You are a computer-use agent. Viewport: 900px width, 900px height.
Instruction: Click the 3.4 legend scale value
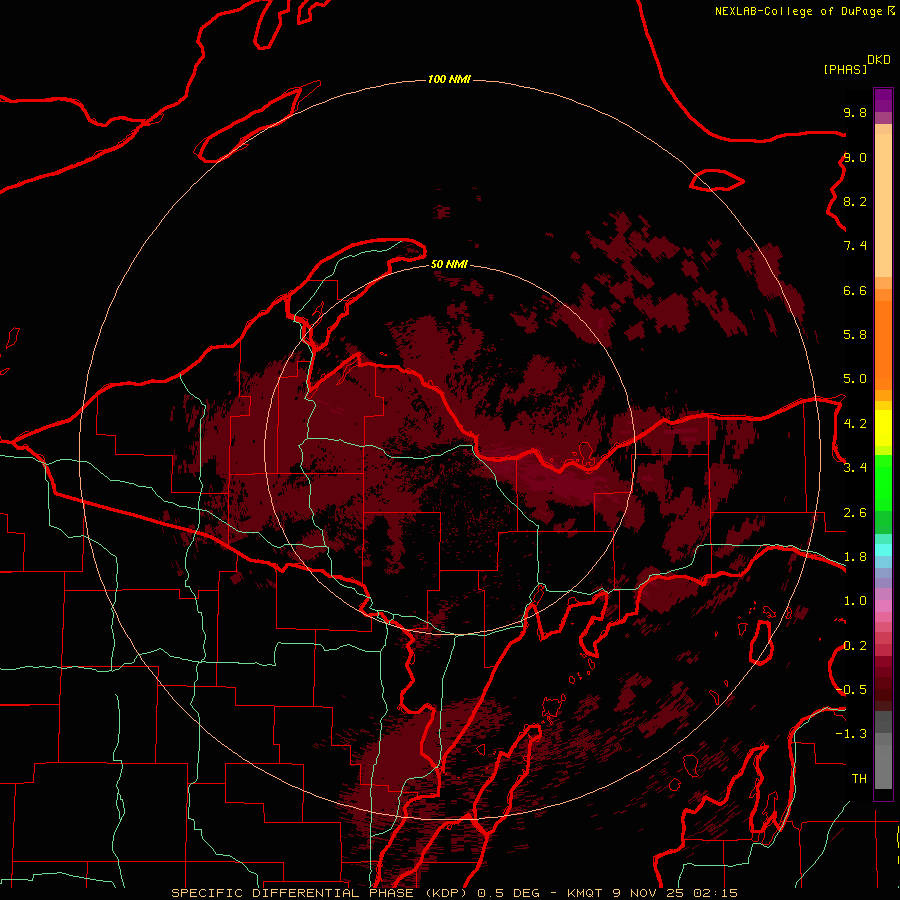tap(855, 467)
